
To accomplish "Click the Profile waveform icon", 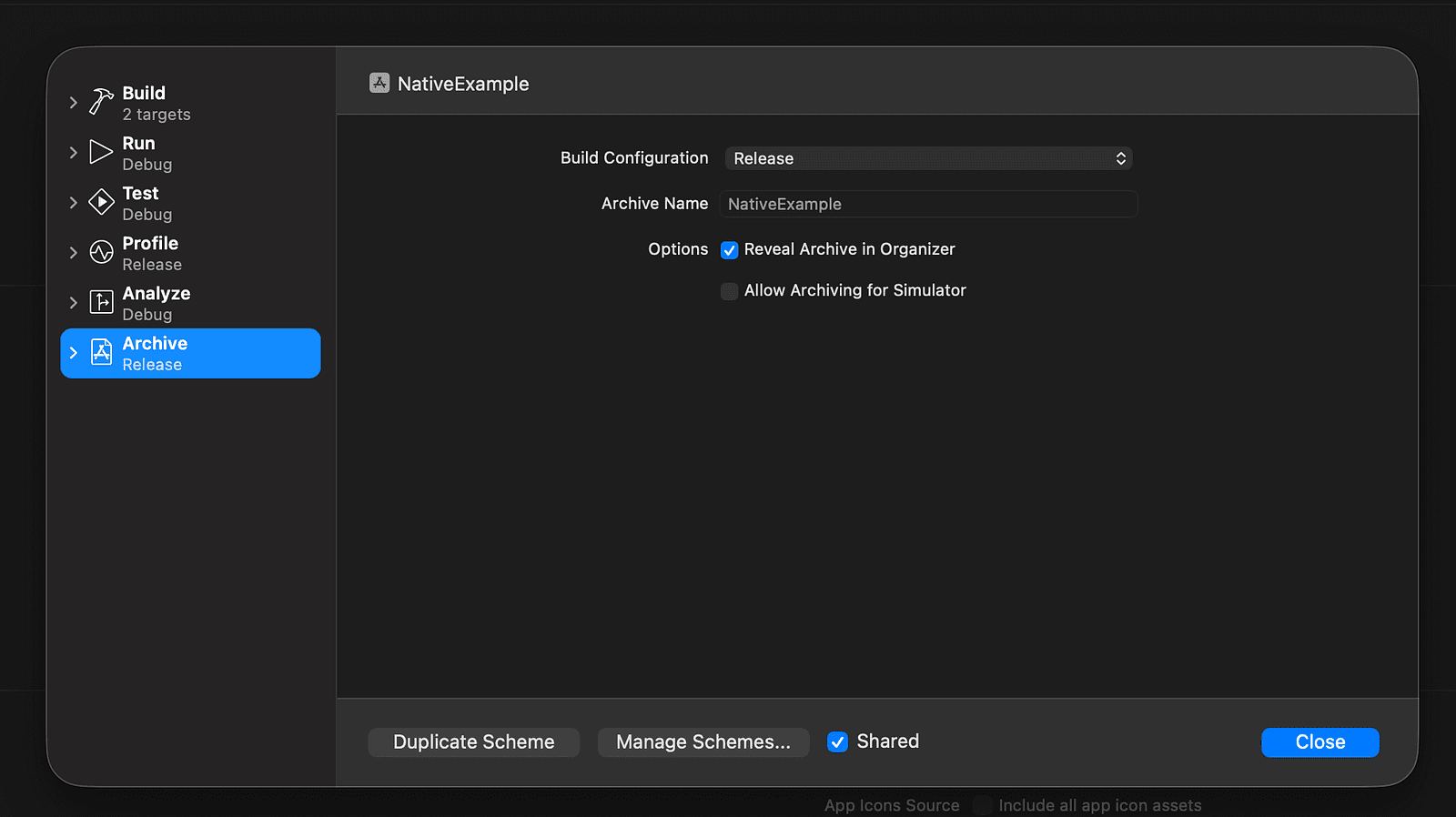I will 101,252.
